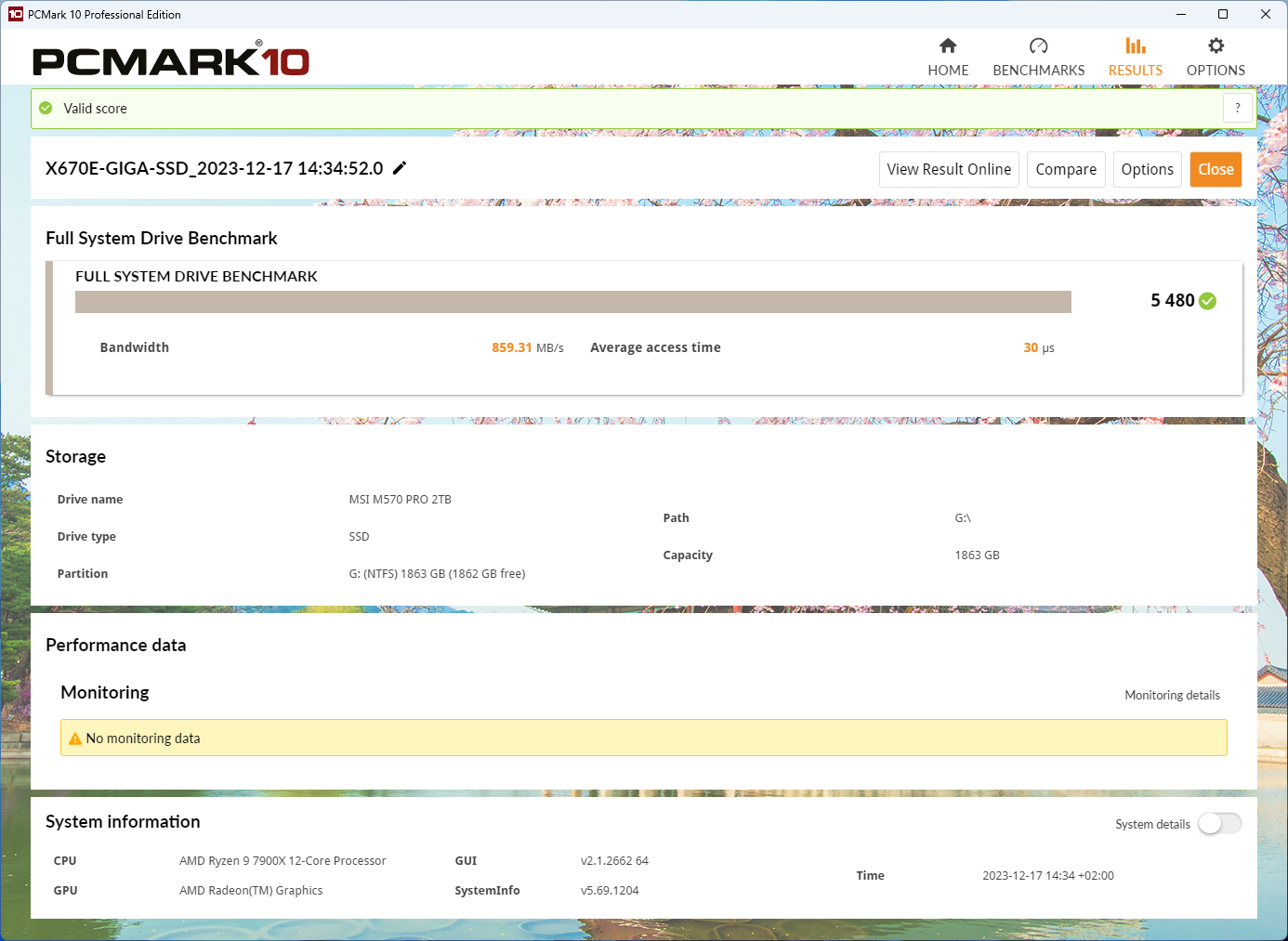Click the GPU value AMD Radeon(TM) Graphics
This screenshot has height=941, width=1288.
point(251,891)
